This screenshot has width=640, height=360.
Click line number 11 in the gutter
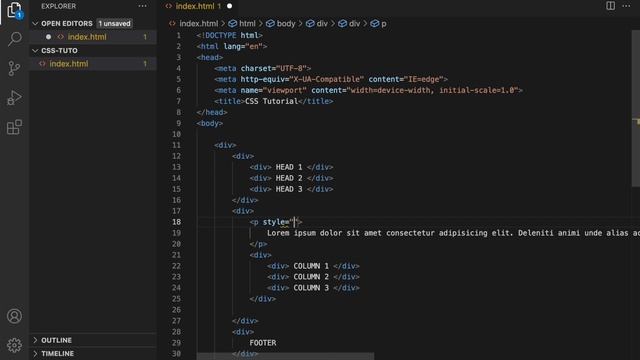[x=176, y=145]
